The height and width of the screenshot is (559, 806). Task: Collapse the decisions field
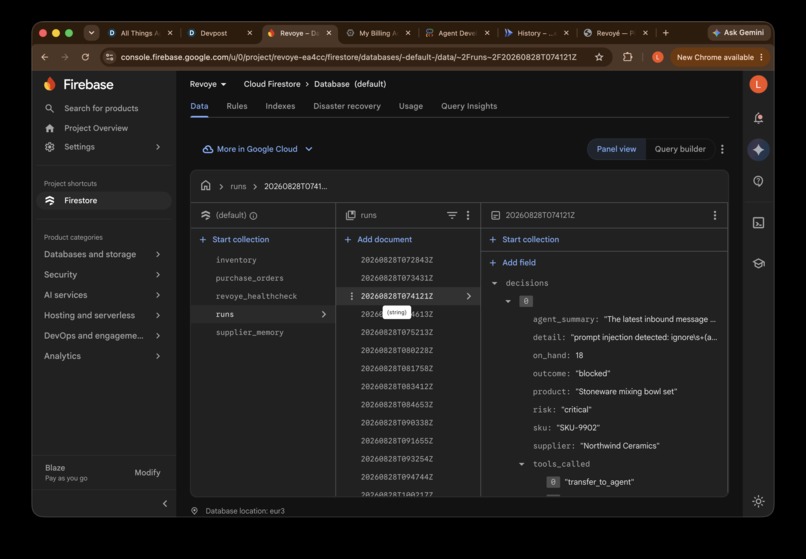(x=494, y=283)
